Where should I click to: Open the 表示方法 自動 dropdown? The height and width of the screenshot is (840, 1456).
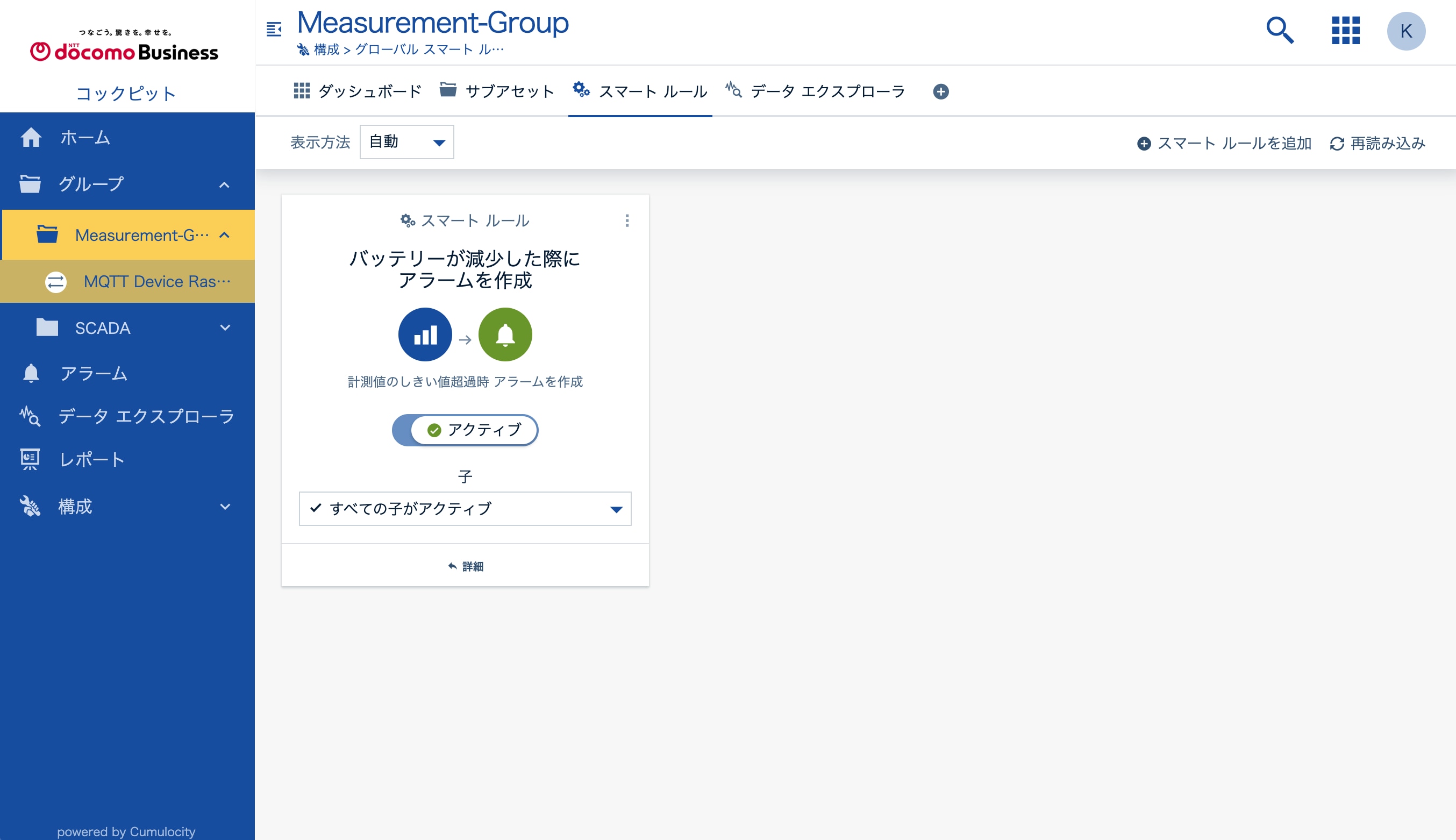406,142
